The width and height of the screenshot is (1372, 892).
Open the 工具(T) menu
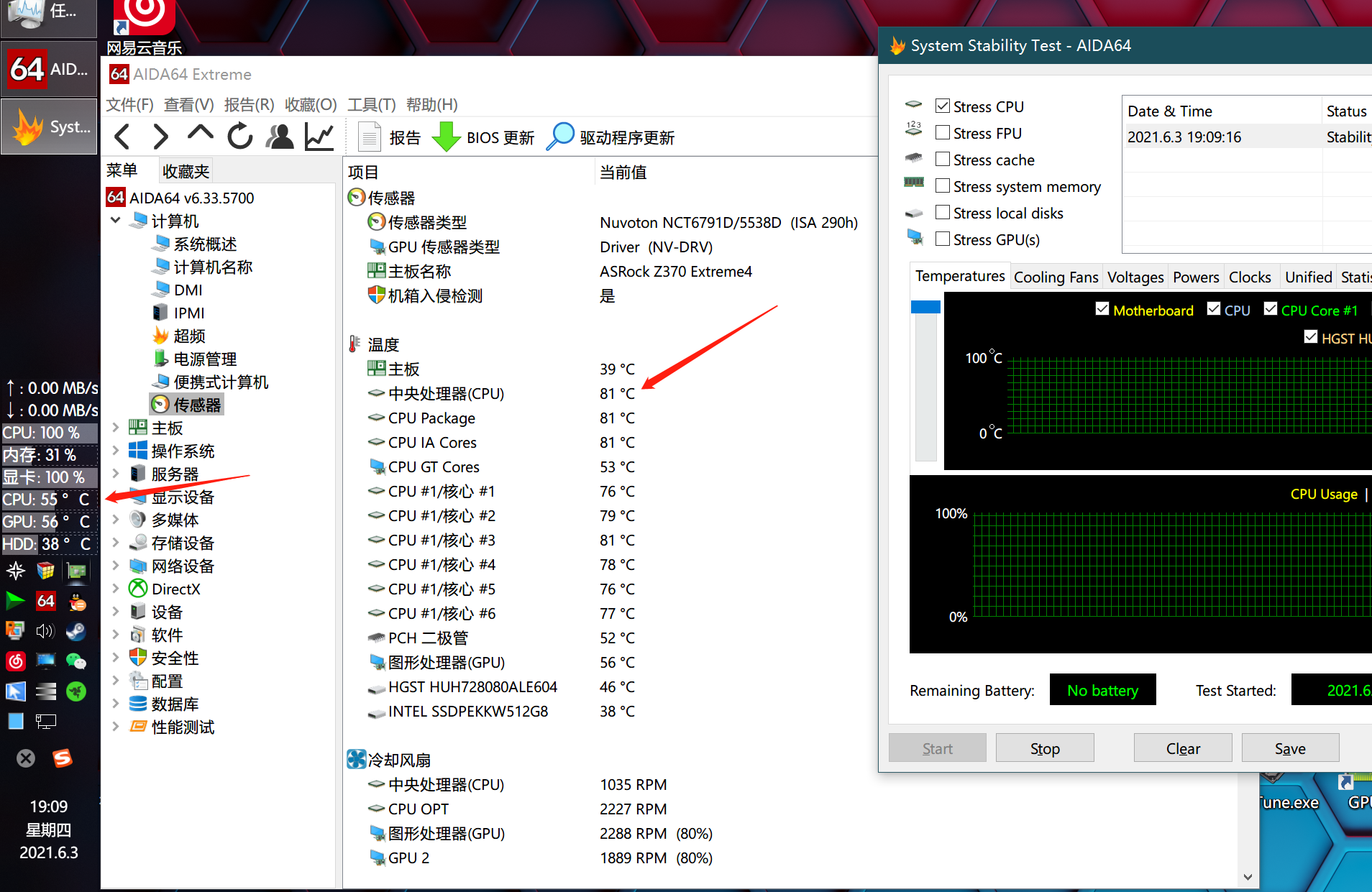372,105
